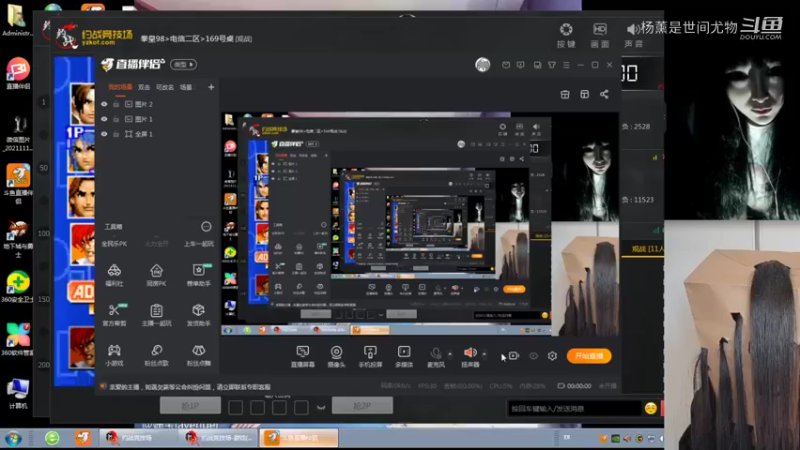This screenshot has height=450, width=800.
Task: Open 手机投屏 phone screen casting
Action: point(370,356)
